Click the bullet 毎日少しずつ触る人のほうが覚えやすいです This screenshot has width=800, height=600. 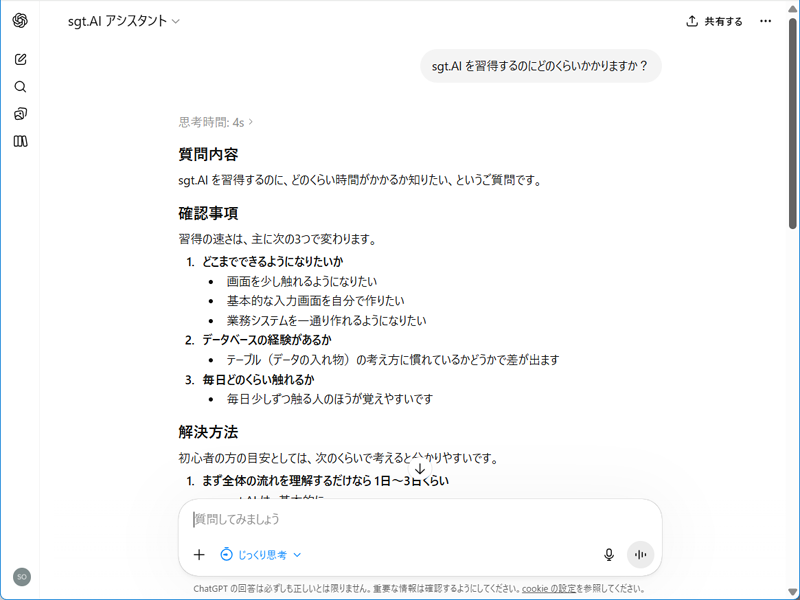tap(330, 399)
